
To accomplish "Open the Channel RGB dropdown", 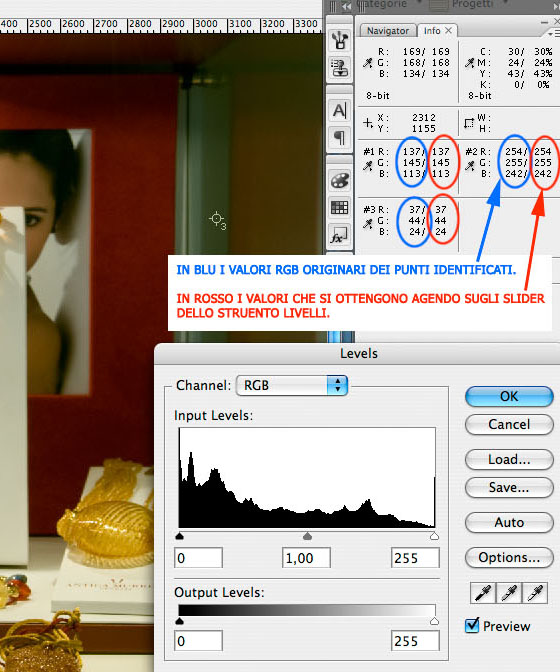I will pos(292,385).
